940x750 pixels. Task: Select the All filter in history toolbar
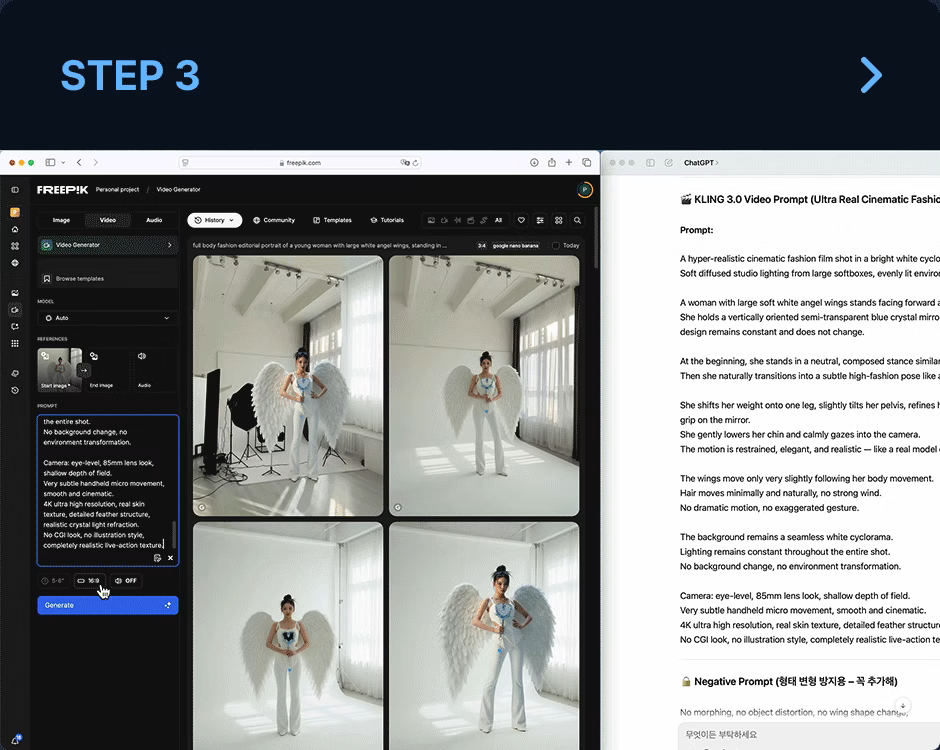point(498,220)
